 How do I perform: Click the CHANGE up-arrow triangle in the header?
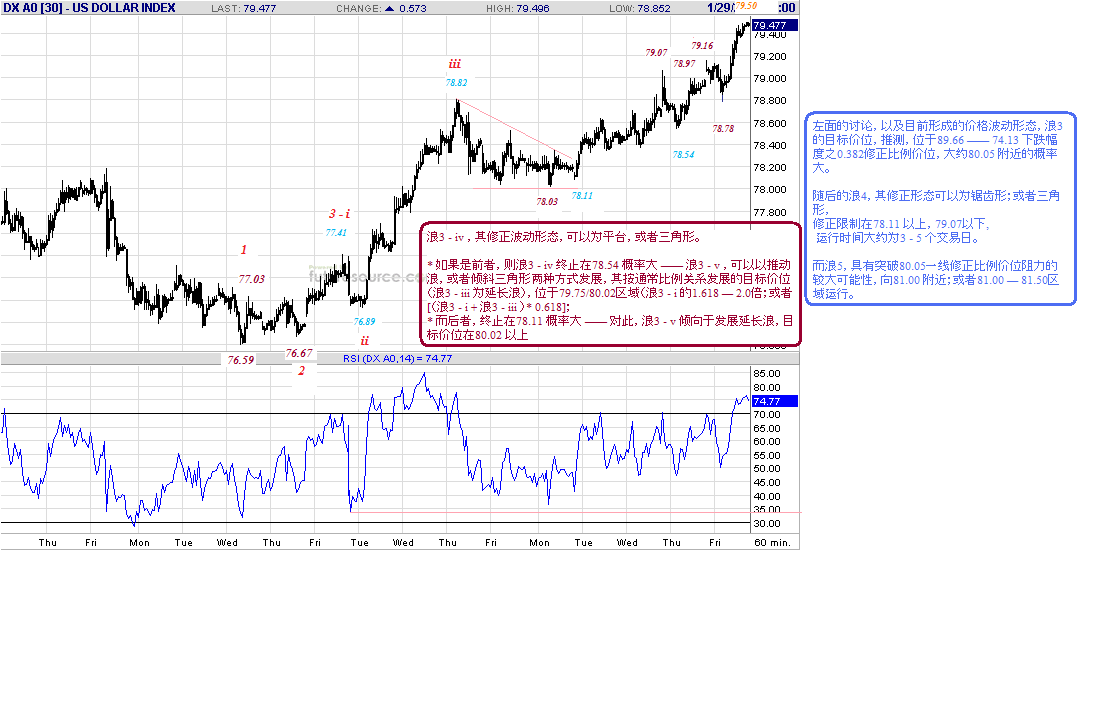(x=389, y=9)
